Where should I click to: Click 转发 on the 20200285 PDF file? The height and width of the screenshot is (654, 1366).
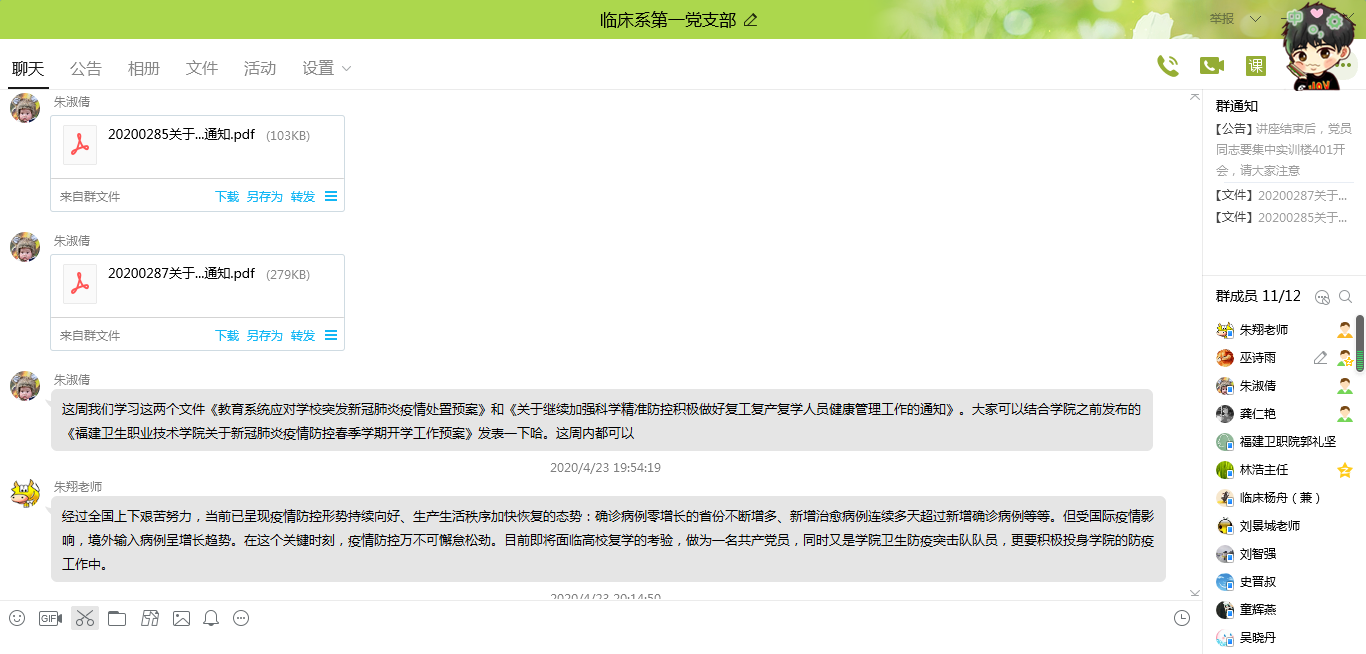(303, 197)
